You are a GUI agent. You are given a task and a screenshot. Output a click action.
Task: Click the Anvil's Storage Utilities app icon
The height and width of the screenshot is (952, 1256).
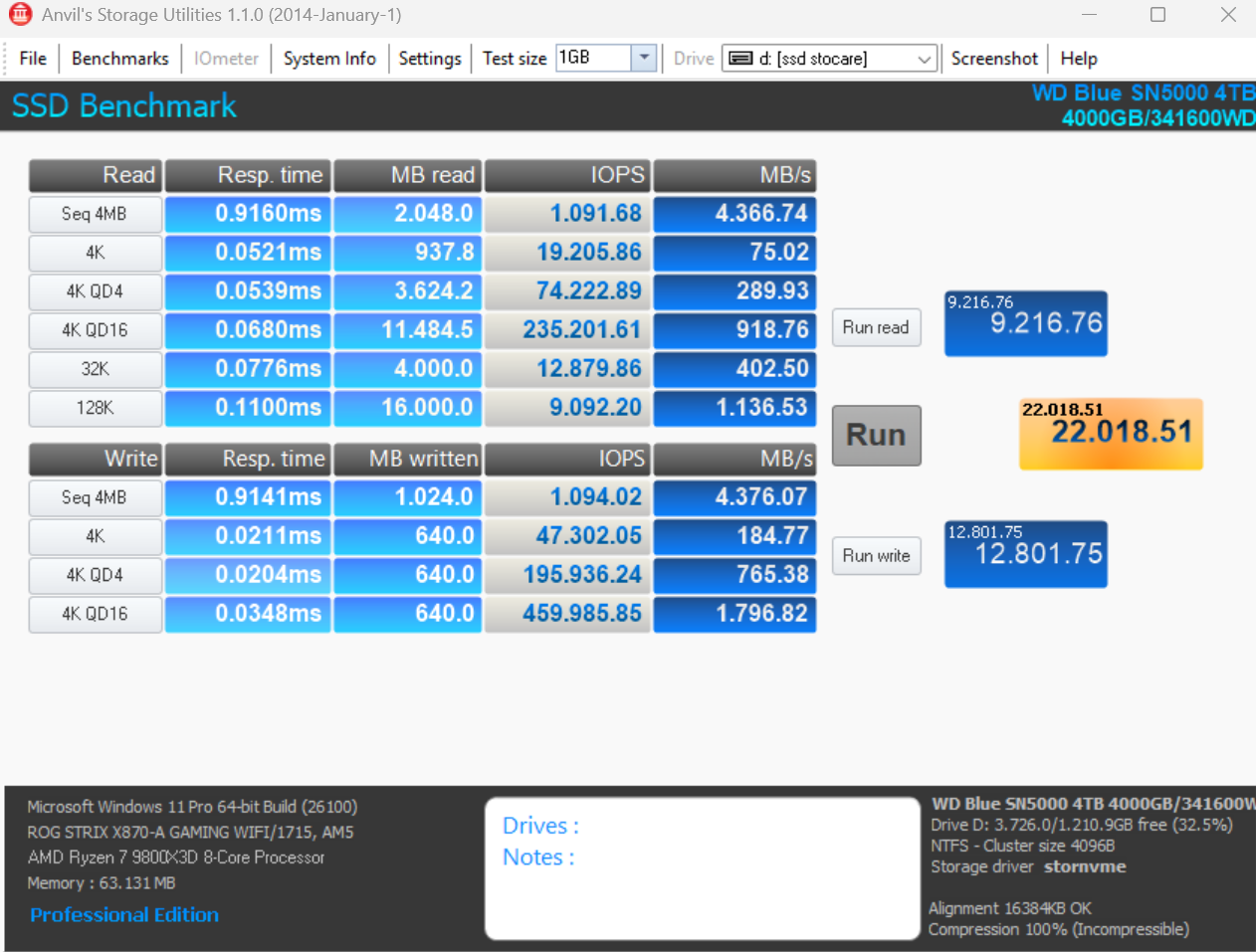point(20,15)
